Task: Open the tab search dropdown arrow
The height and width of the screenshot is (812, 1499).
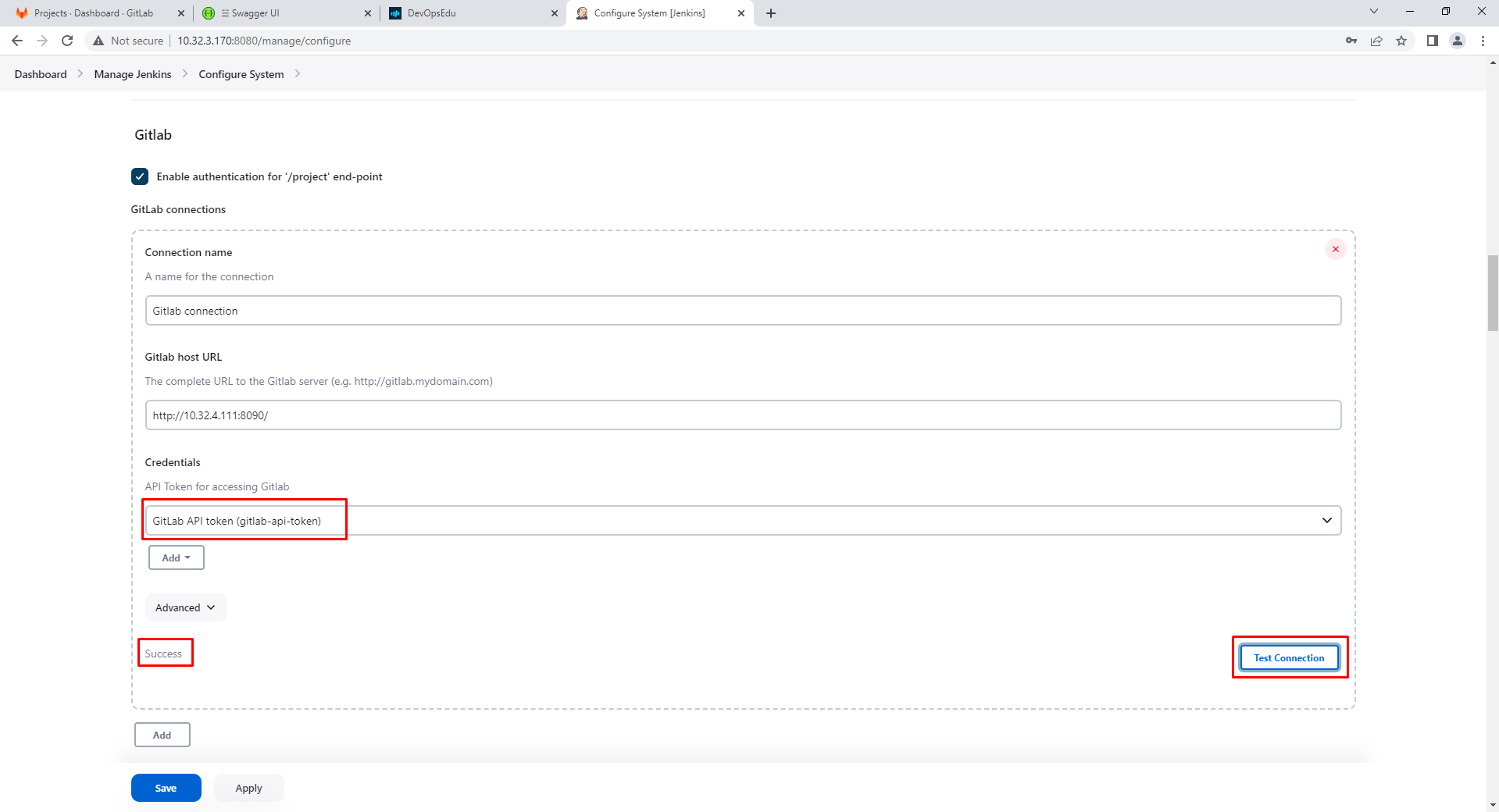Action: pos(1374,11)
